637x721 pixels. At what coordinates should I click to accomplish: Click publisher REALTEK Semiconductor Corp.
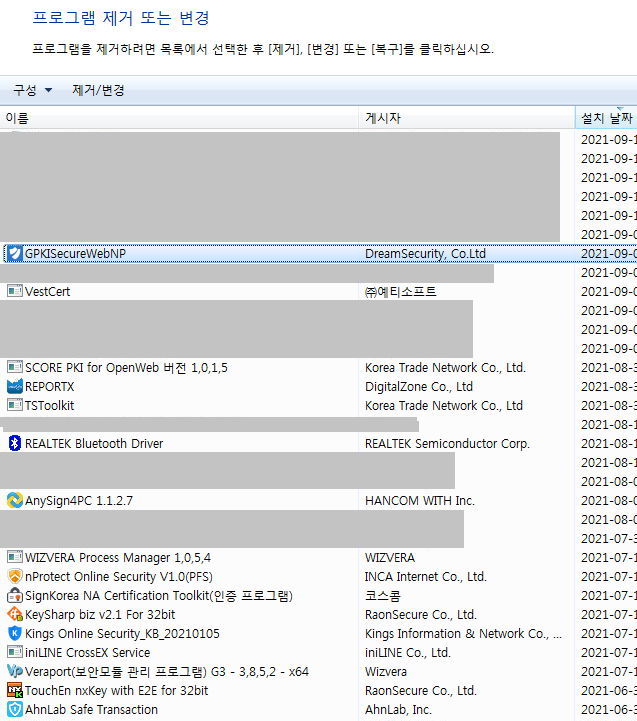tap(447, 444)
